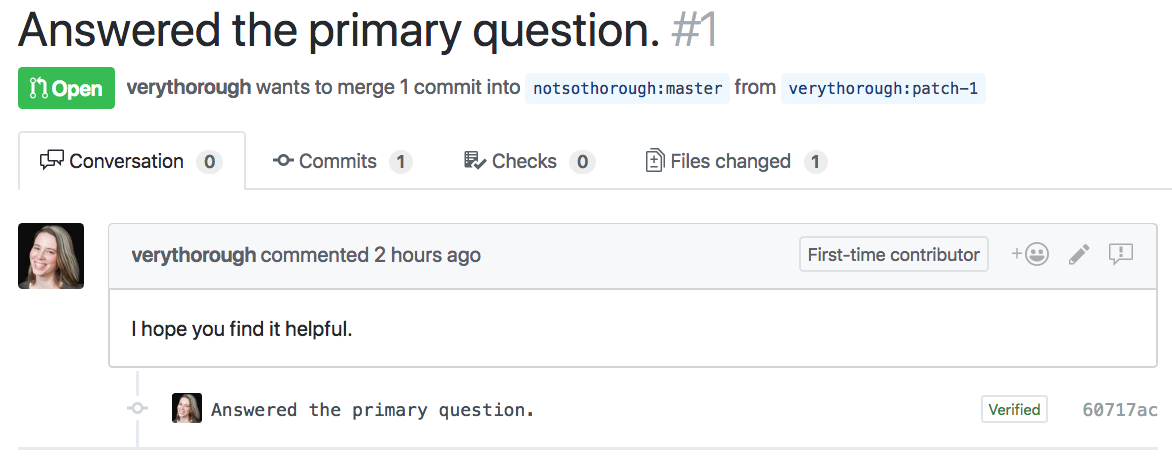Image resolution: width=1172 pixels, height=460 pixels.
Task: Click the Commits icon in the tab bar
Action: click(283, 160)
